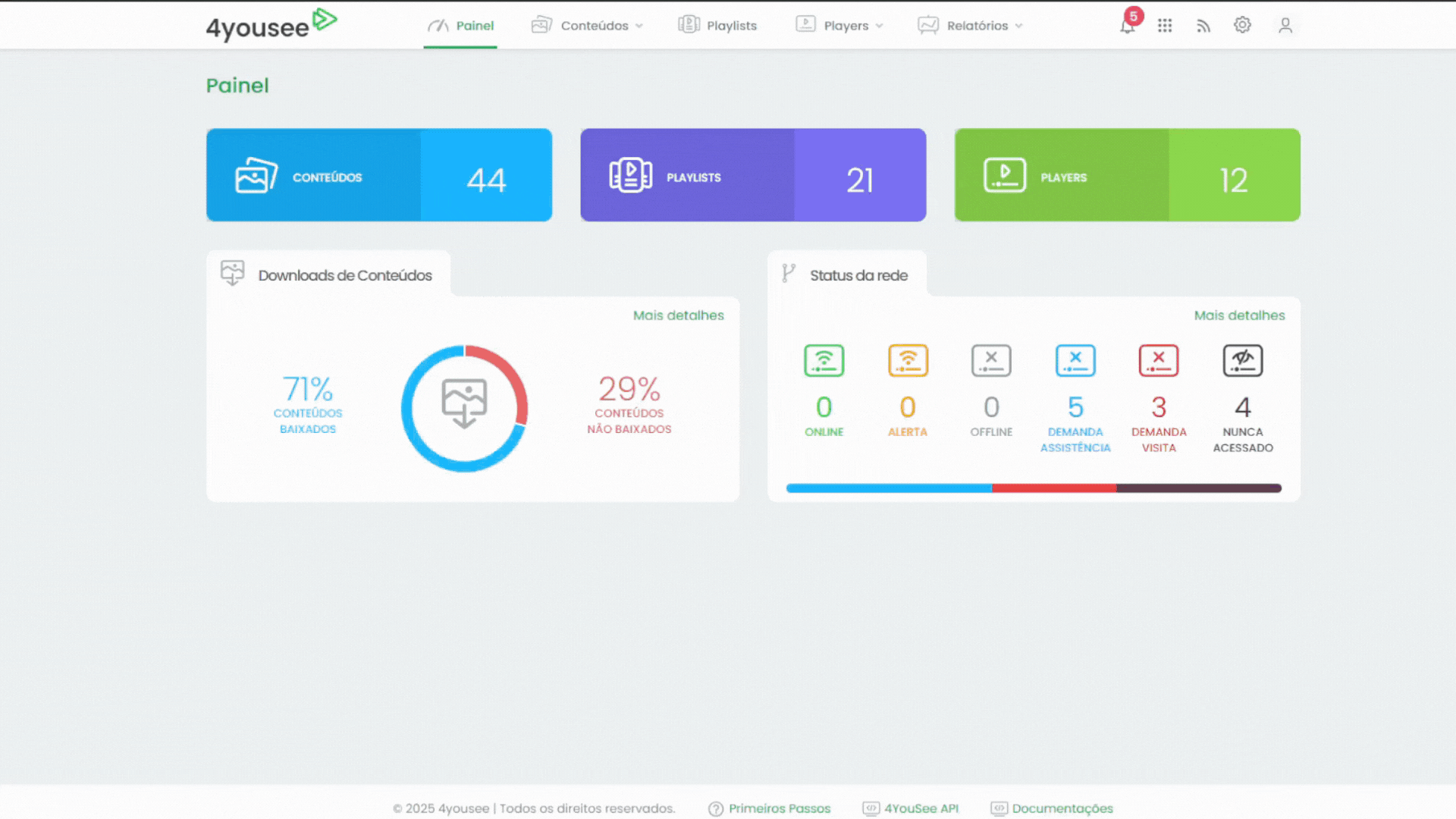Image resolution: width=1456 pixels, height=819 pixels.
Task: Open the notifications bell icon
Action: pyautogui.click(x=1127, y=26)
